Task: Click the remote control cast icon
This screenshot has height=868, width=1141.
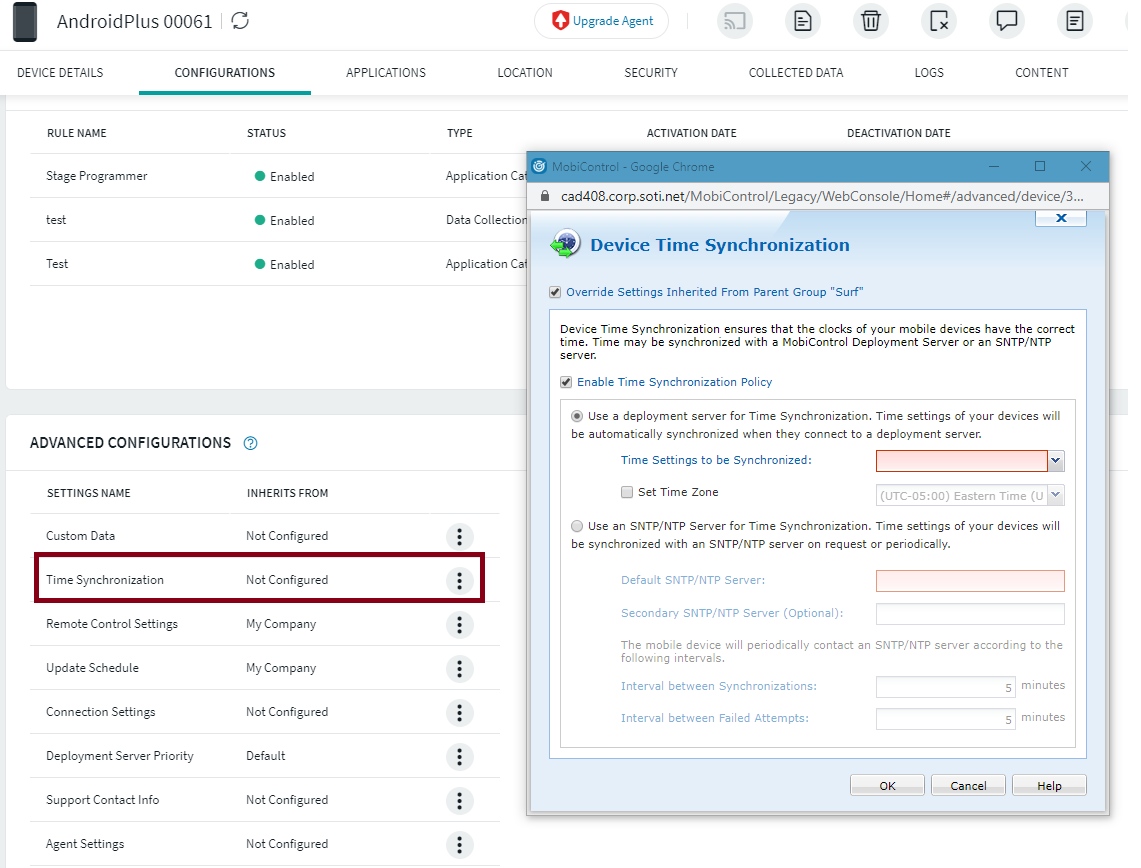Action: coord(735,21)
